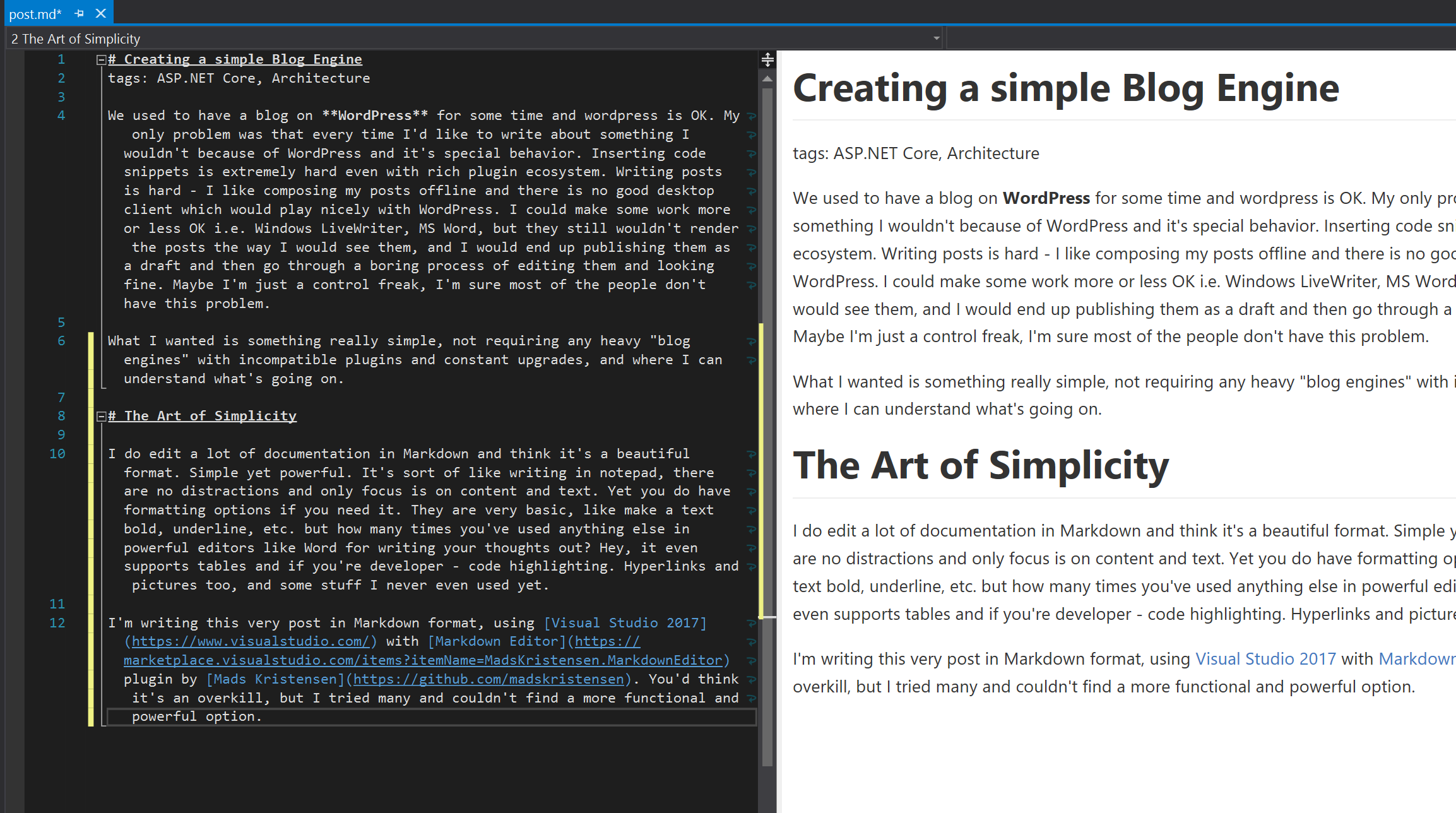Click preview heading 'Creating a simple Blog Engine'
The image size is (1456, 813).
pyautogui.click(x=1065, y=88)
